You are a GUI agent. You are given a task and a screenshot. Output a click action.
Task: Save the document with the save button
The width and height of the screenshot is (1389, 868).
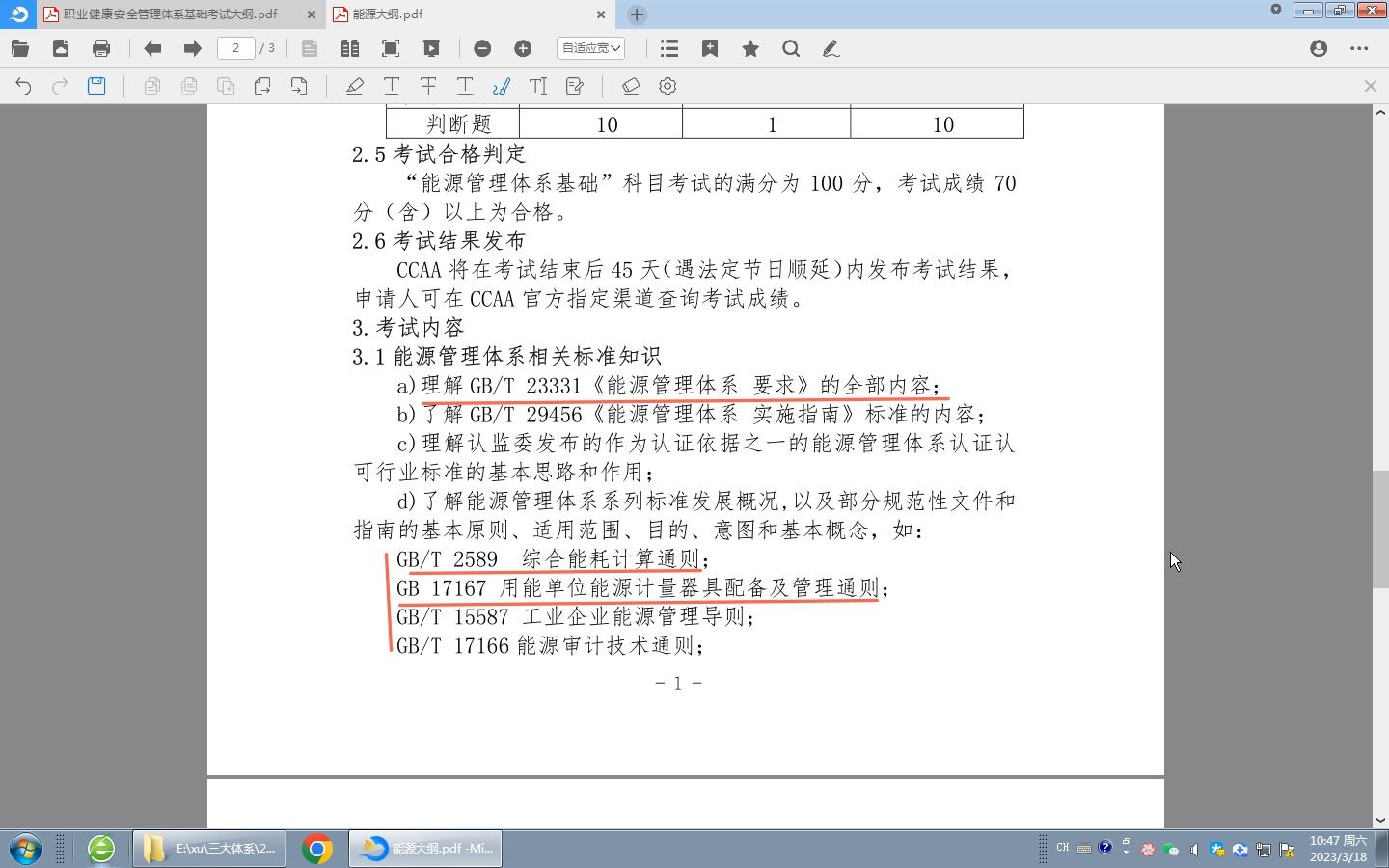95,86
